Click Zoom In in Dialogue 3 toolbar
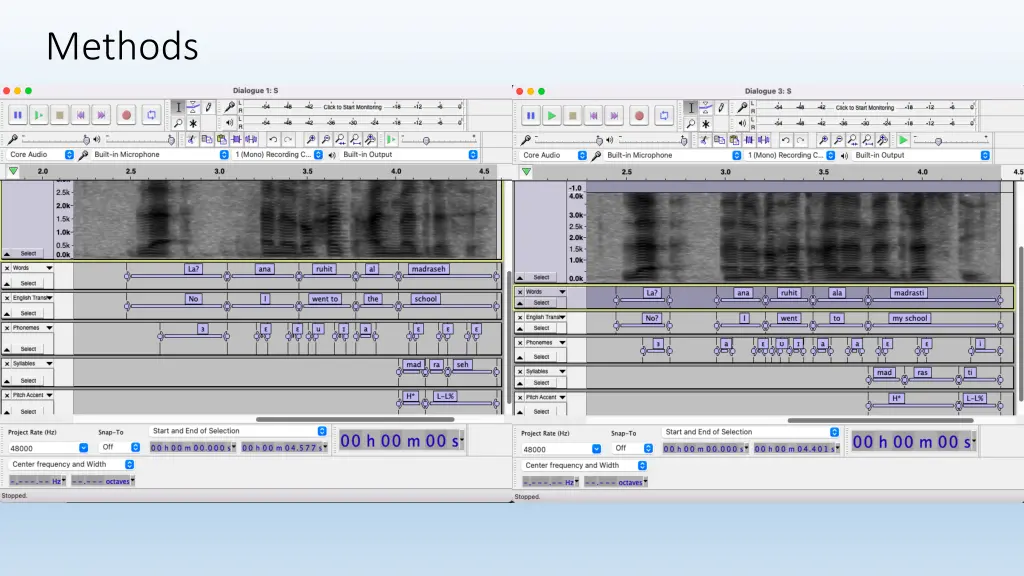The height and width of the screenshot is (576, 1024). click(x=824, y=140)
